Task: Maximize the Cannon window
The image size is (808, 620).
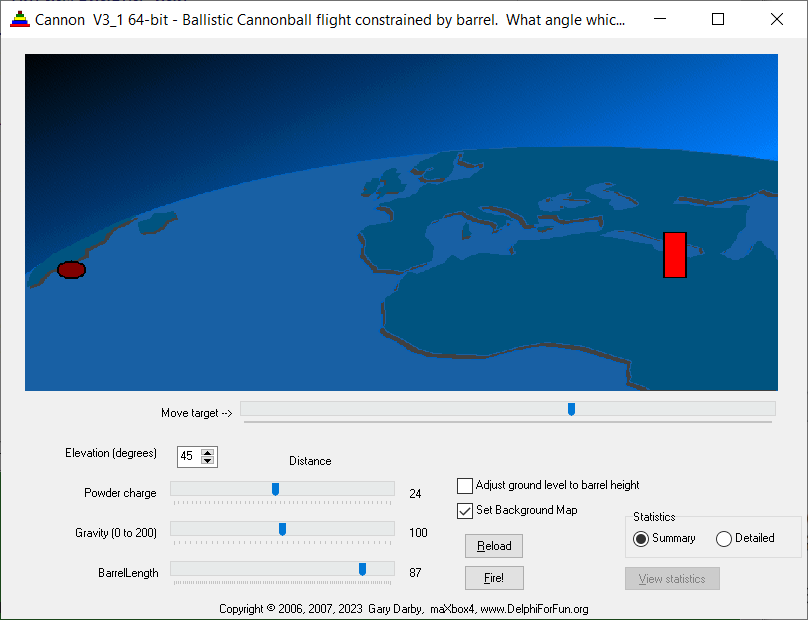Action: (x=718, y=19)
